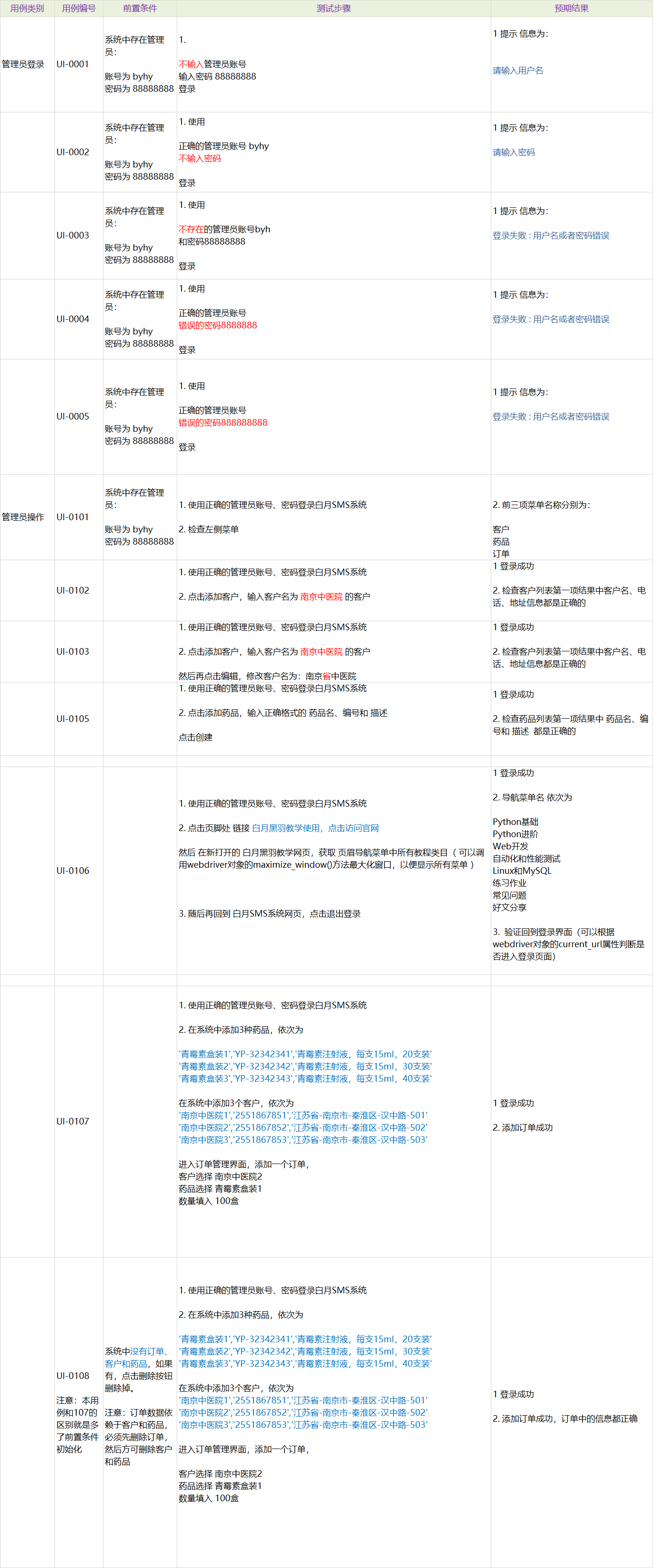This screenshot has height=1568, width=653.
Task: Click 南京中医院2 data line in UI-0107
Action: click(303, 1127)
